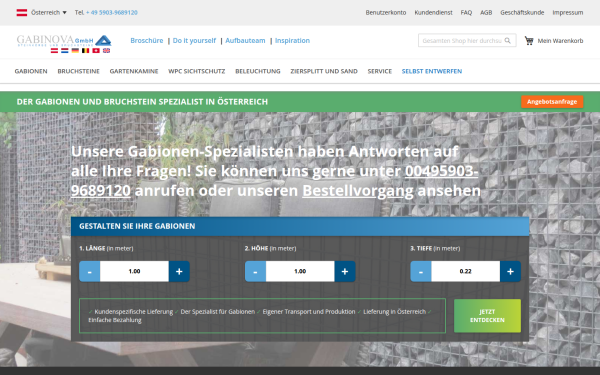Open the Bestellvorgang link
600x375 pixels.
point(358,191)
